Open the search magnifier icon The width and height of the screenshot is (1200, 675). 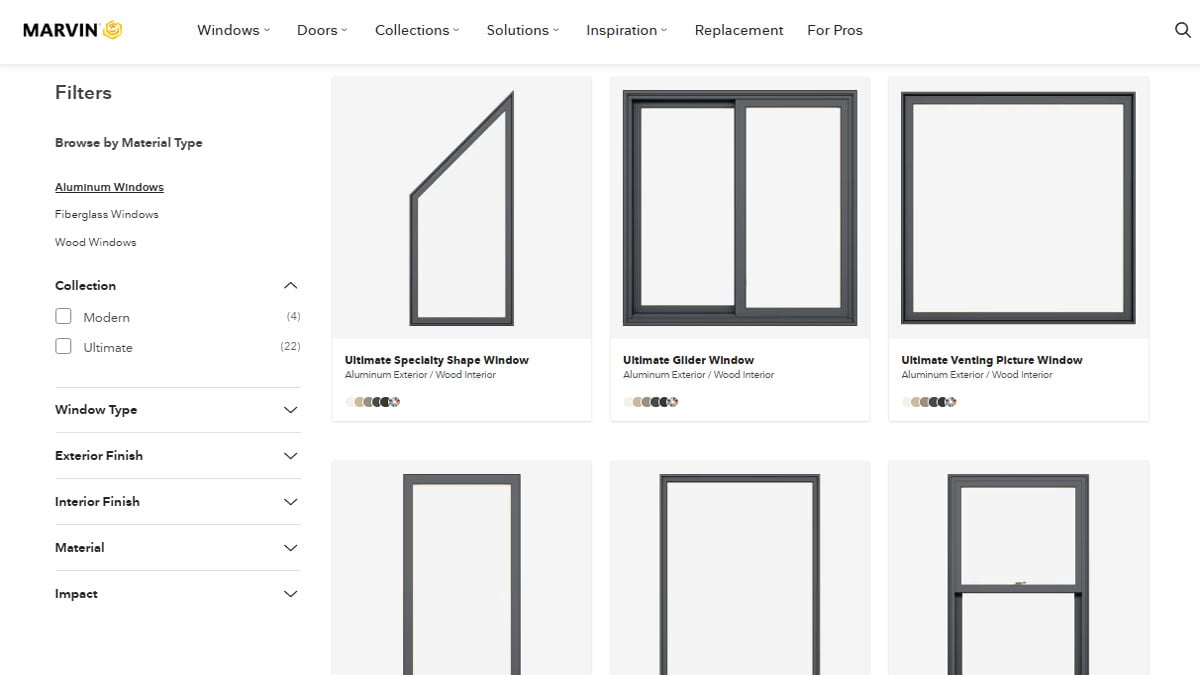tap(1182, 30)
